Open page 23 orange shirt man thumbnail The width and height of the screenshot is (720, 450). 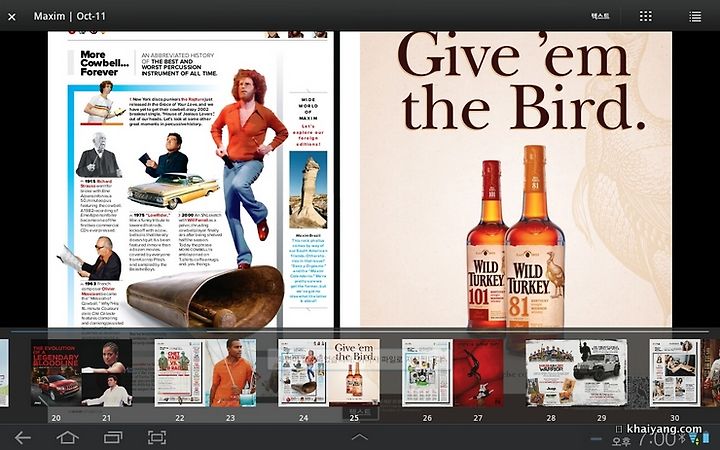pyautogui.click(x=231, y=373)
